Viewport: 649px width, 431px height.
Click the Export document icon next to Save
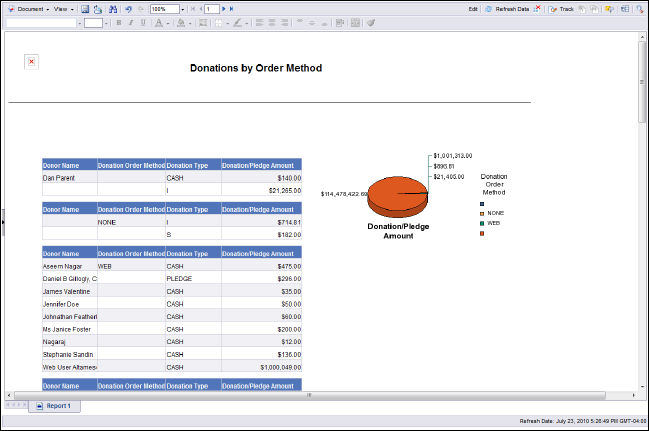tap(98, 8)
